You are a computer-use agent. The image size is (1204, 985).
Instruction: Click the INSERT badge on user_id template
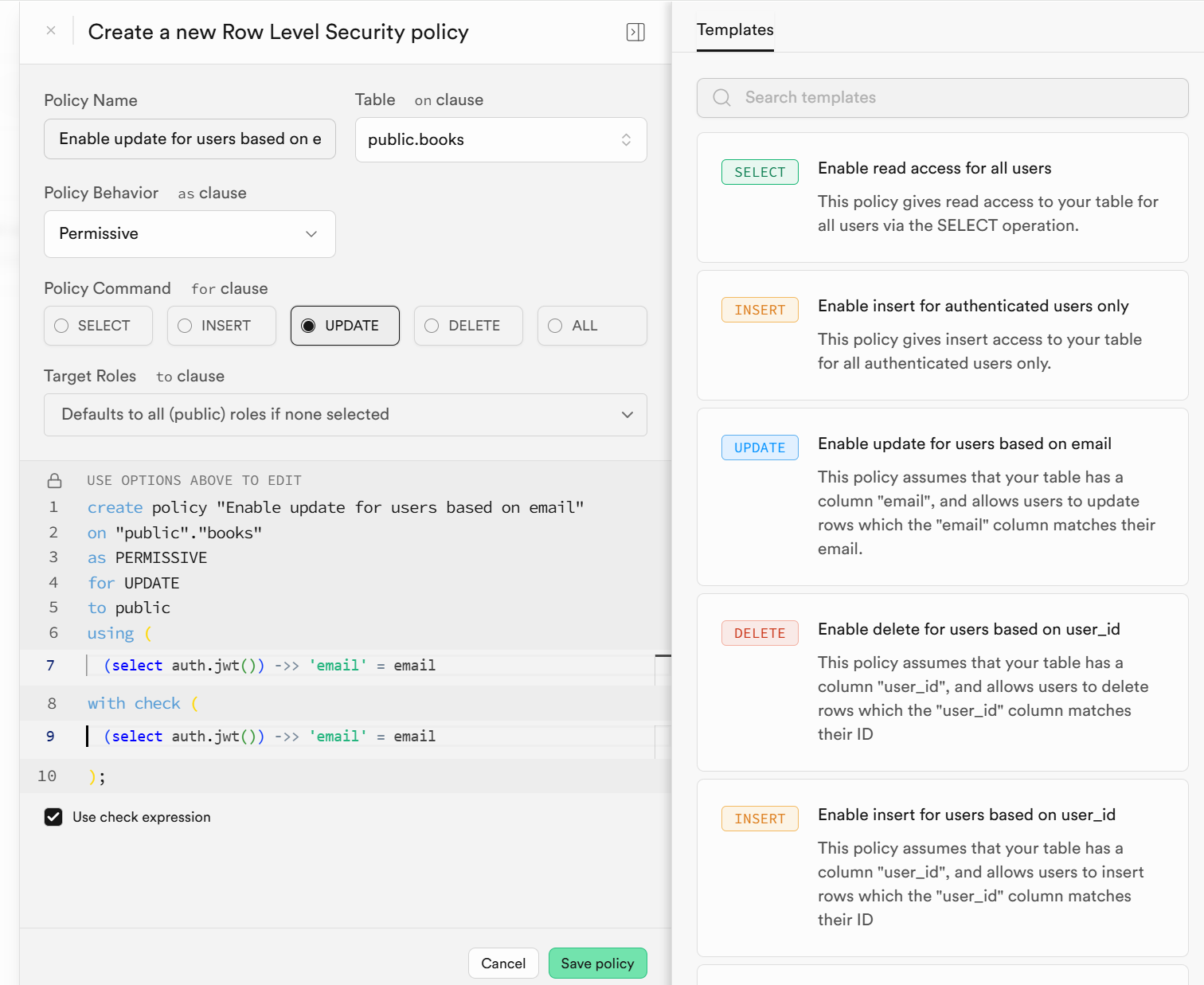point(760,819)
